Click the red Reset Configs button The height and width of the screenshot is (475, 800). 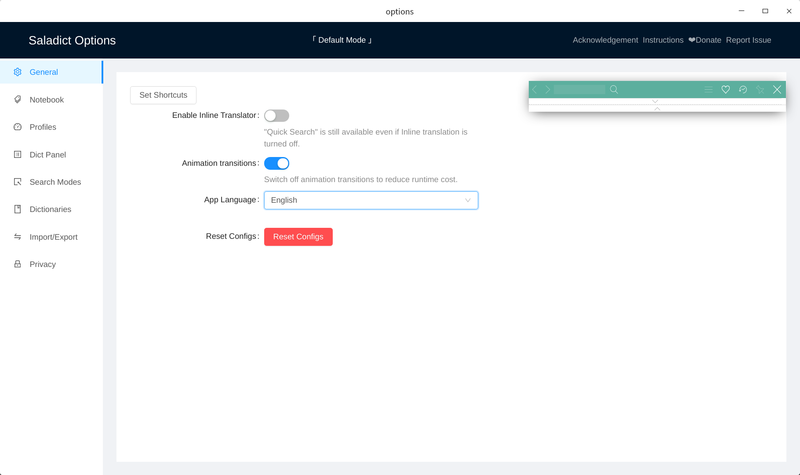coord(298,237)
